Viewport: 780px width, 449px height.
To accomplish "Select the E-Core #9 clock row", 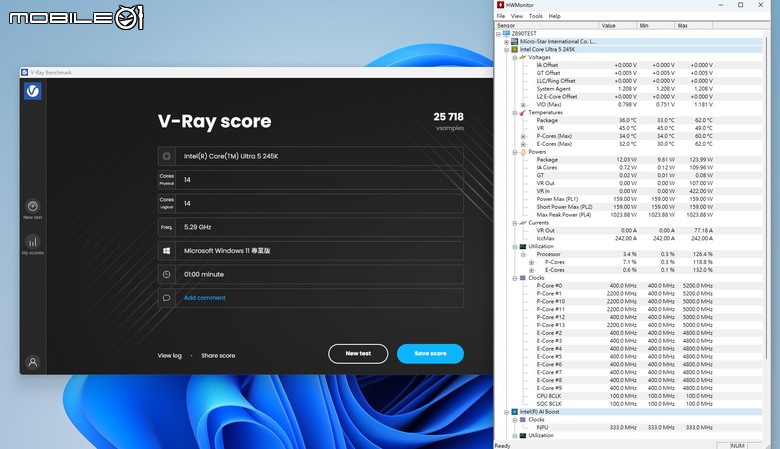I will (x=624, y=388).
